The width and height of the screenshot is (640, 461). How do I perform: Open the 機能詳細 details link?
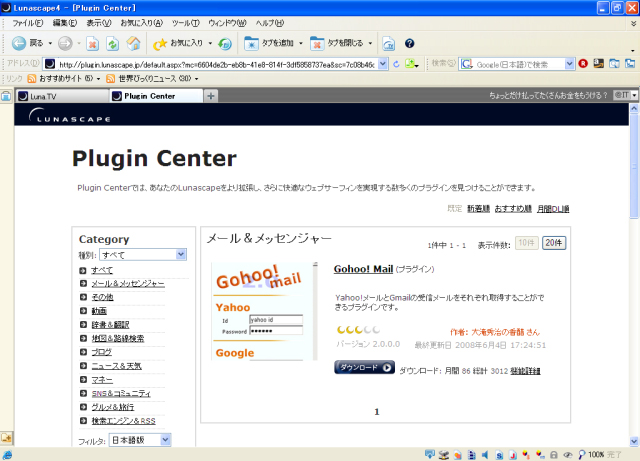525,371
